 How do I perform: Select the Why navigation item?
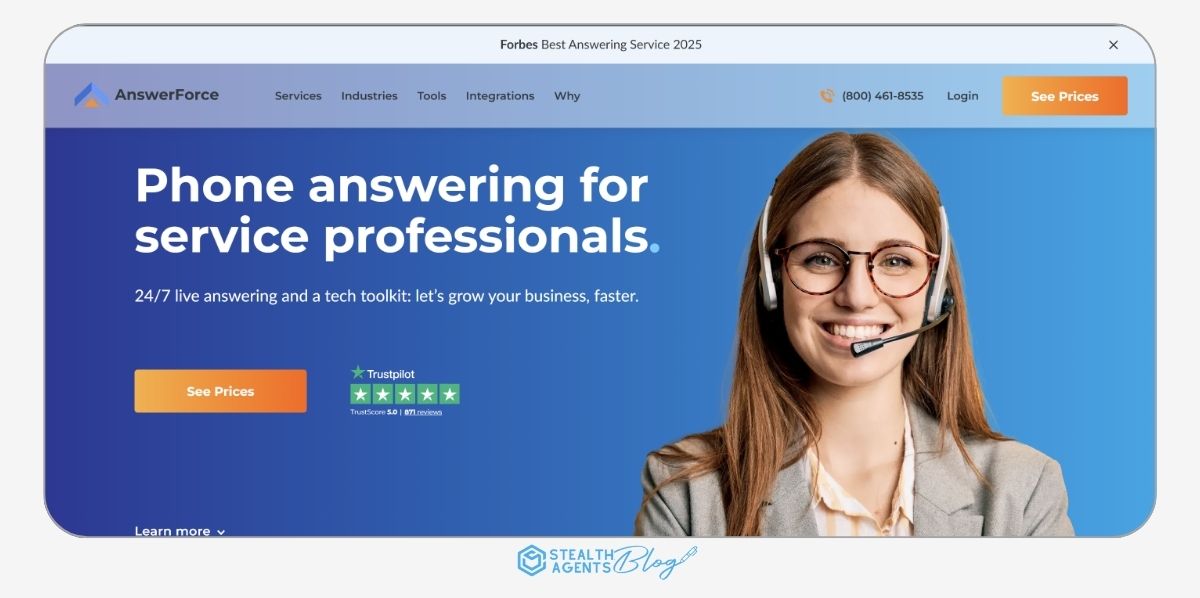point(567,96)
